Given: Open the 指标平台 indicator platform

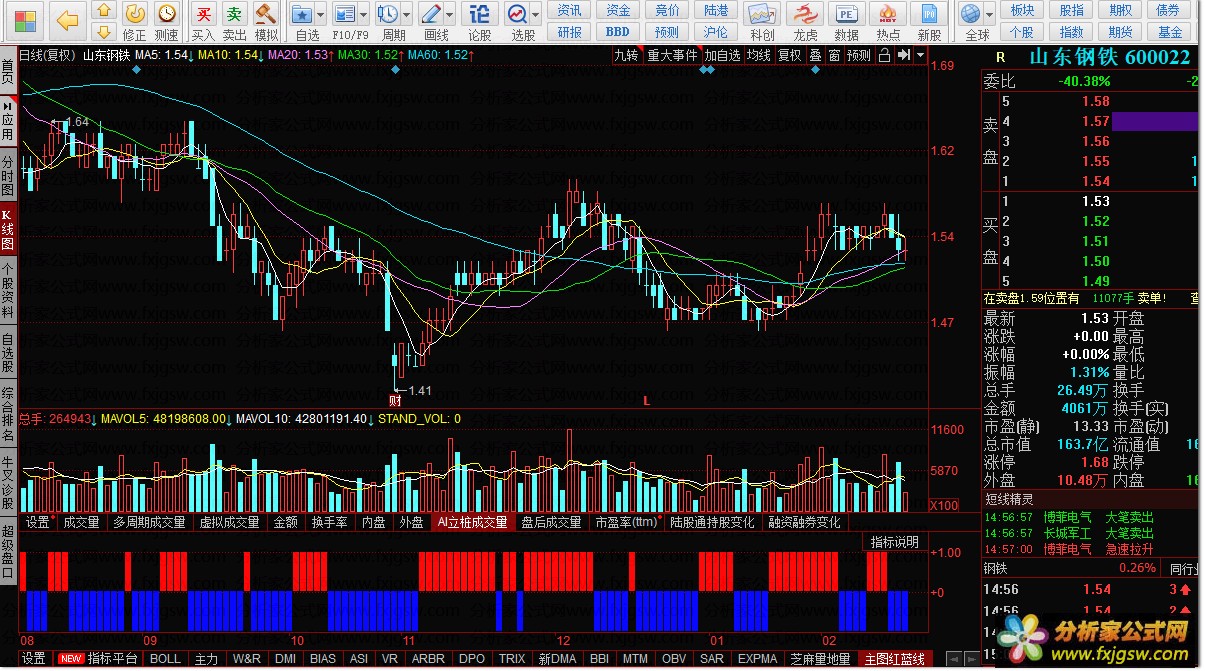Looking at the screenshot, I should [x=112, y=659].
